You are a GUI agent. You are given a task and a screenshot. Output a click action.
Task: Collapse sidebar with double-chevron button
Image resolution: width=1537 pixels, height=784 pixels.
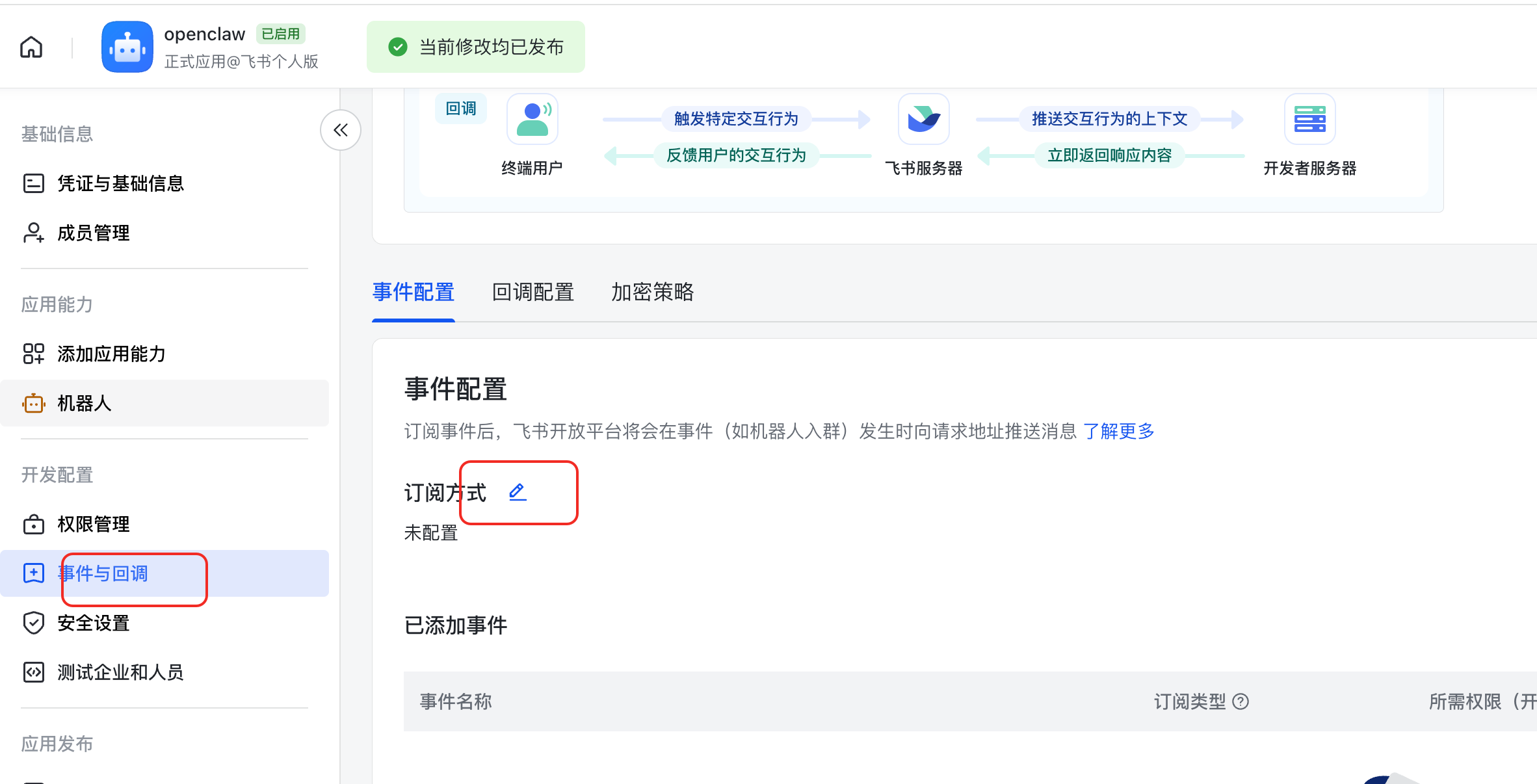coord(341,130)
